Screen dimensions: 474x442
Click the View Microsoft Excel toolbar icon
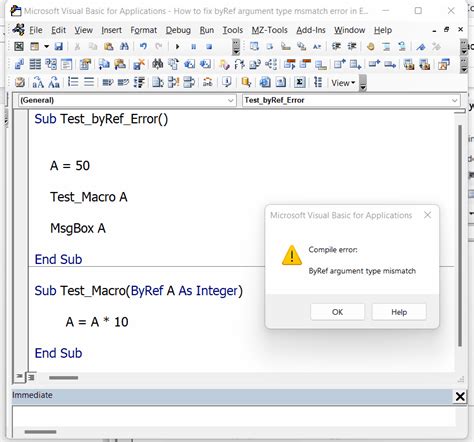pyautogui.click(x=19, y=46)
